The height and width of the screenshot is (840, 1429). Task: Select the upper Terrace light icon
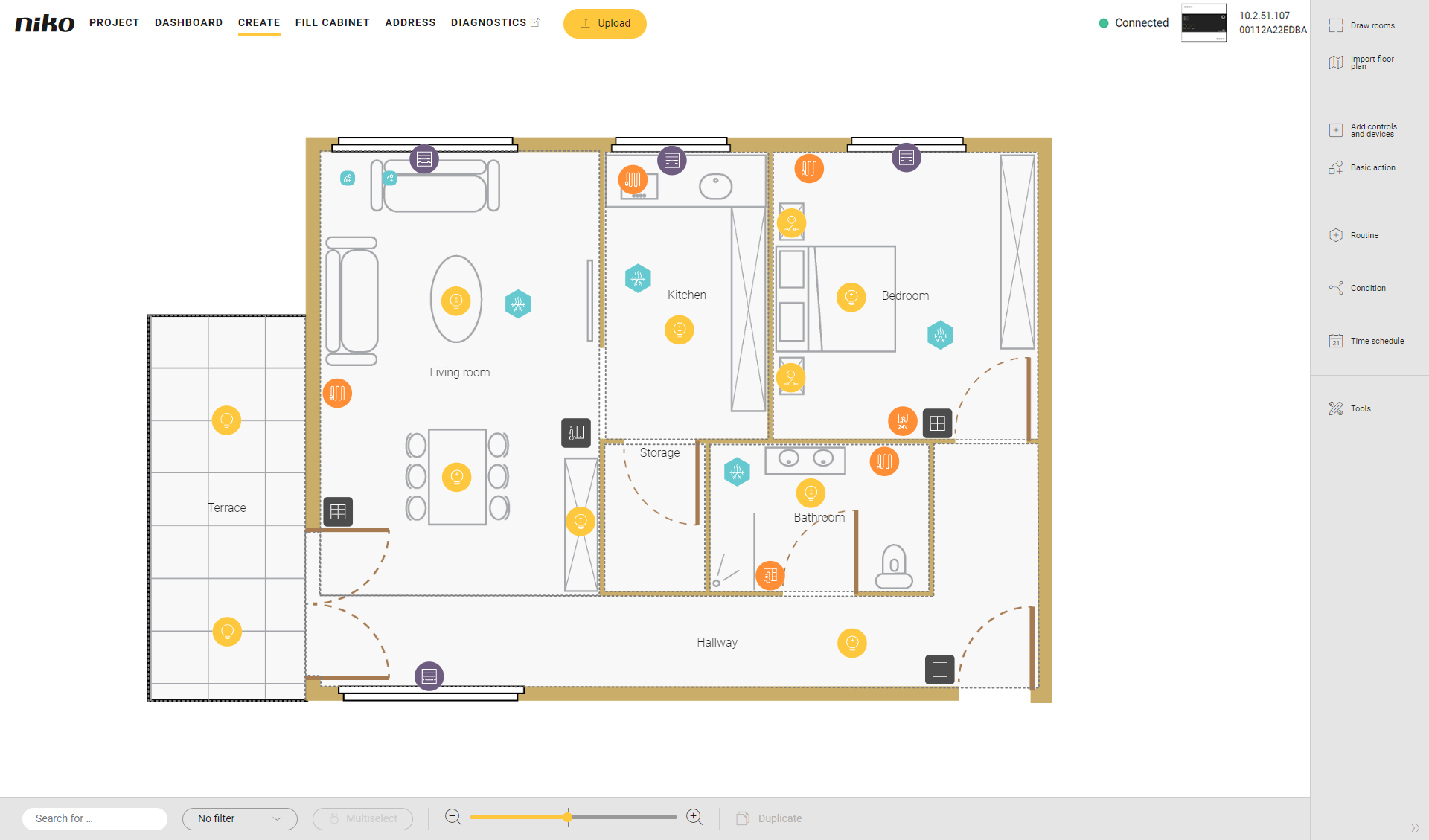(226, 420)
